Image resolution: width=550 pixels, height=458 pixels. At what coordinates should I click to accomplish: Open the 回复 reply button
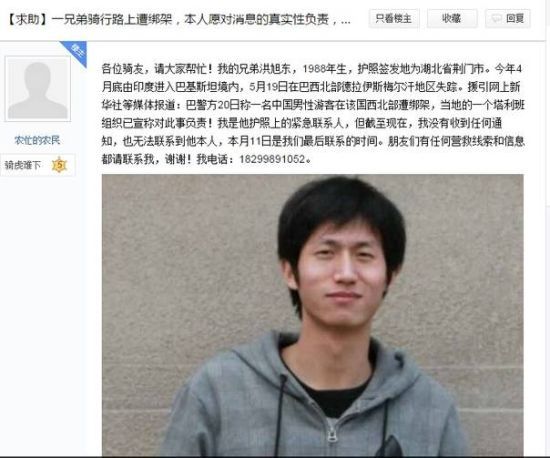pos(508,19)
